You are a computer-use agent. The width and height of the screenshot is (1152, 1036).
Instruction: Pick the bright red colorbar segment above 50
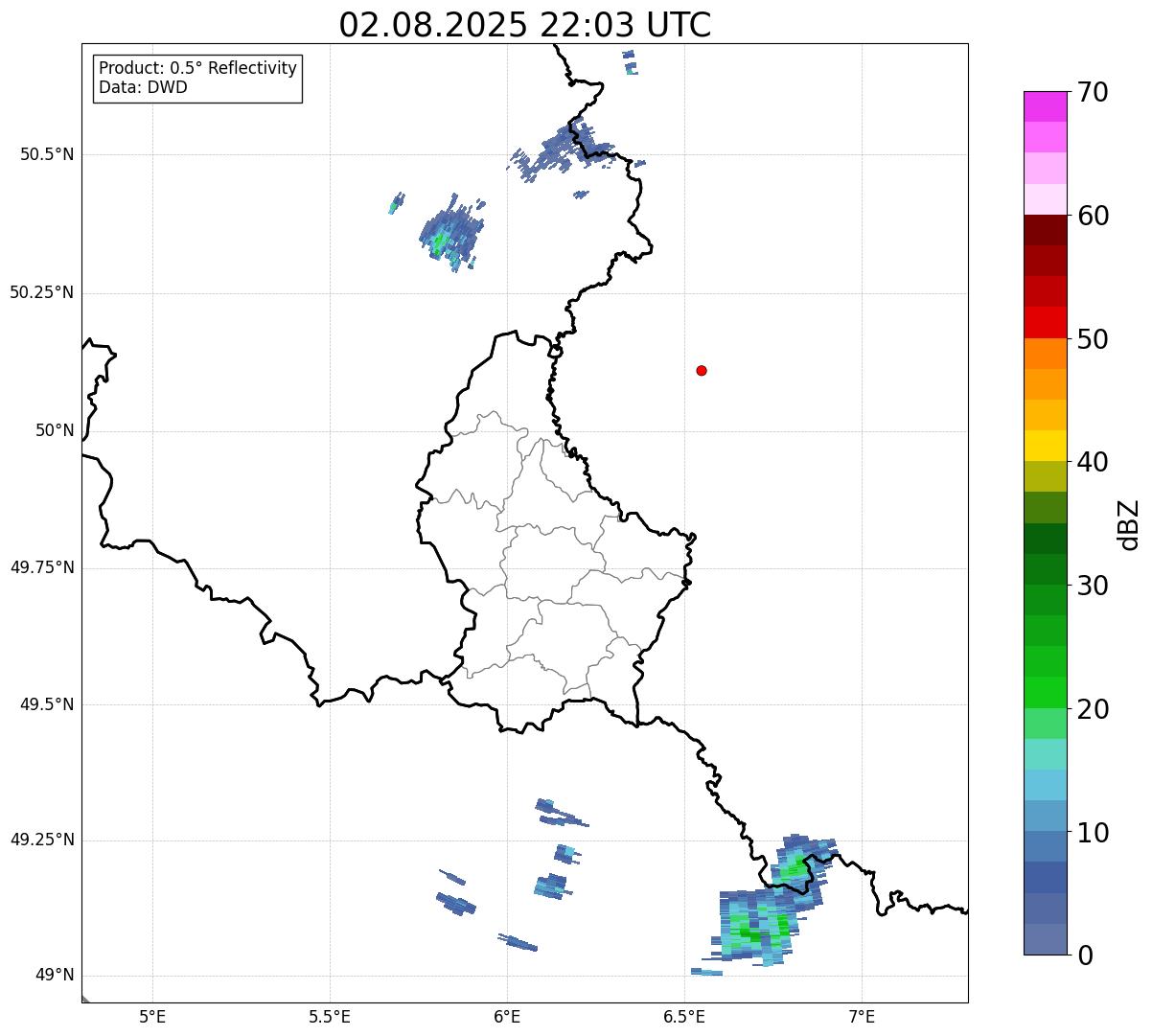pos(1045,322)
